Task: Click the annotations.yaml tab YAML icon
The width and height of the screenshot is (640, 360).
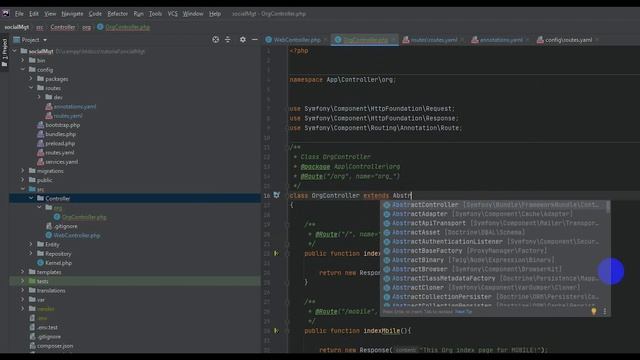Action: point(475,40)
